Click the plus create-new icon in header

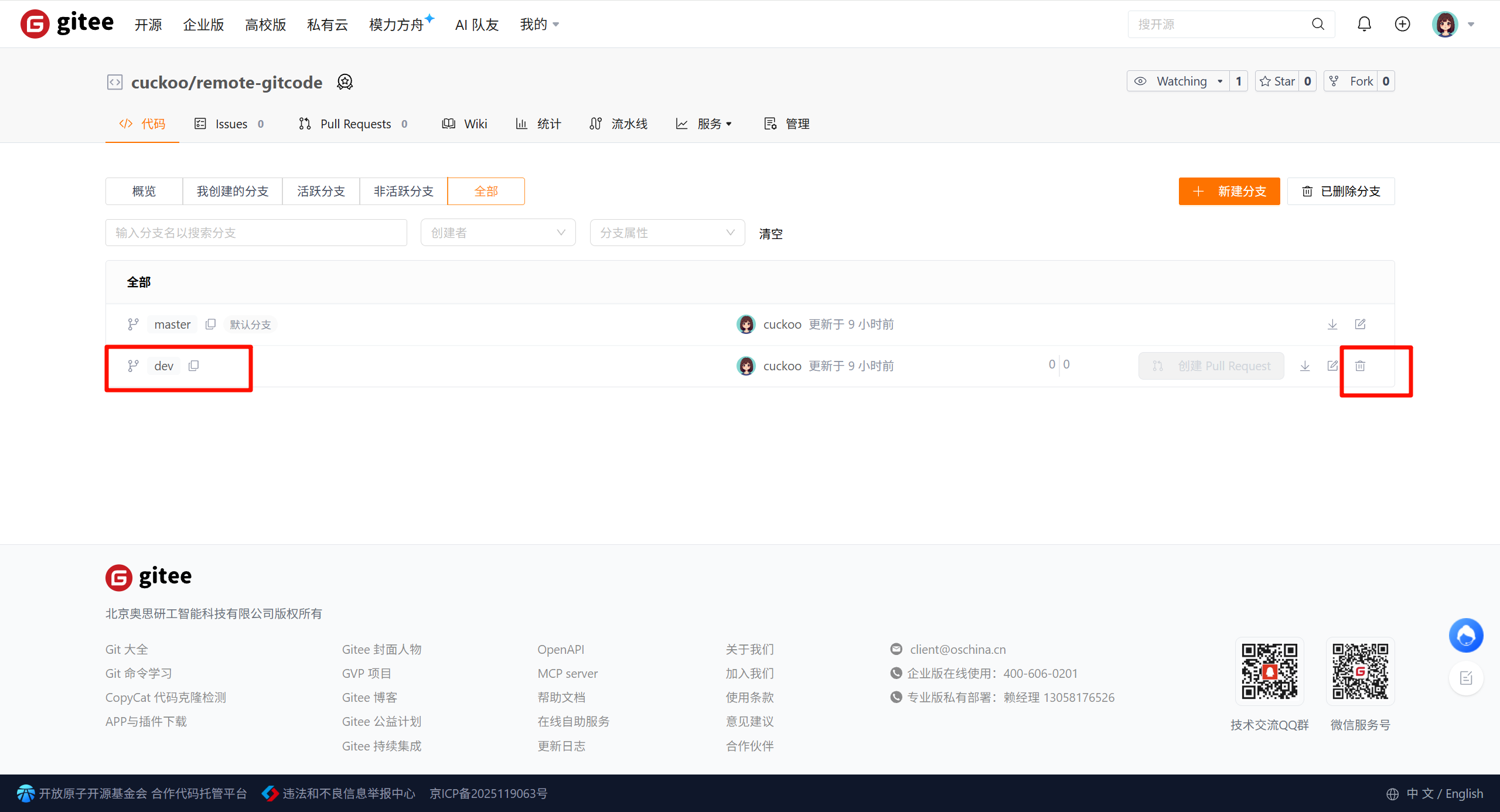pos(1402,24)
